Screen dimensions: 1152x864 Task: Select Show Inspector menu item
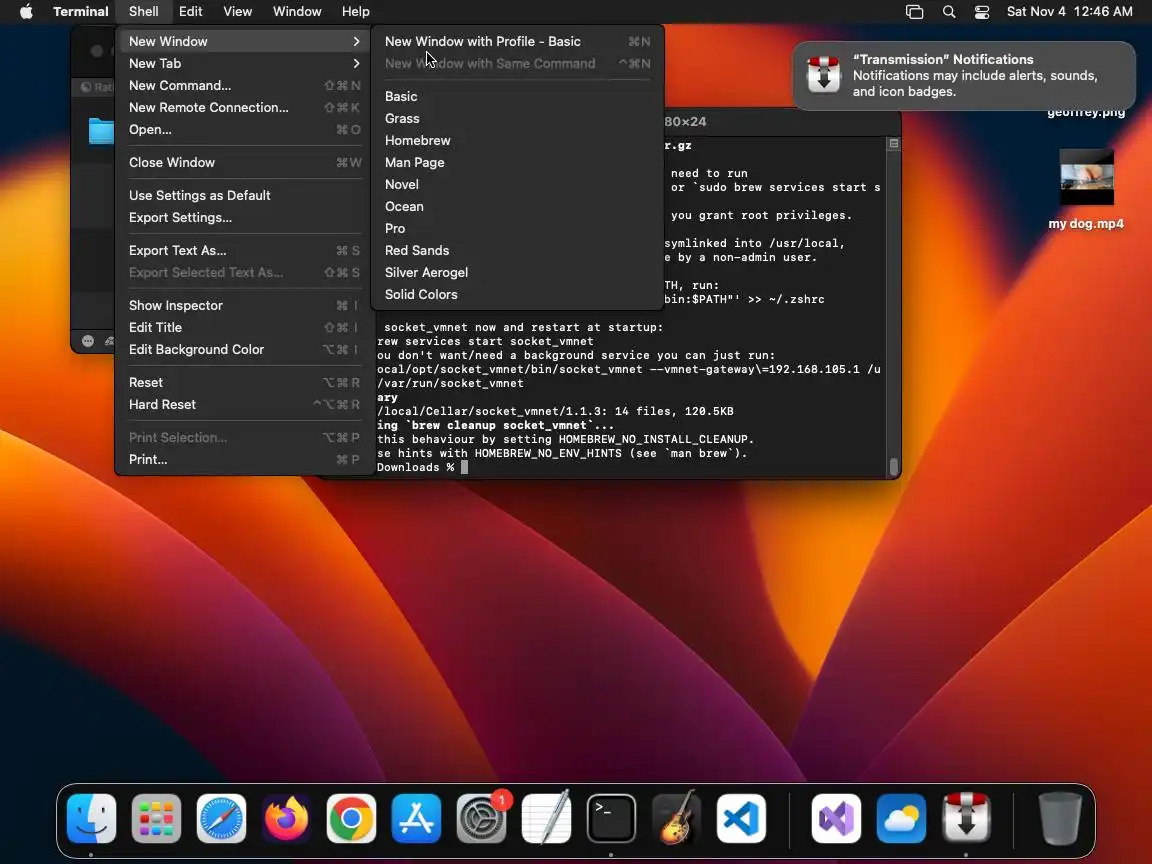(245, 306)
